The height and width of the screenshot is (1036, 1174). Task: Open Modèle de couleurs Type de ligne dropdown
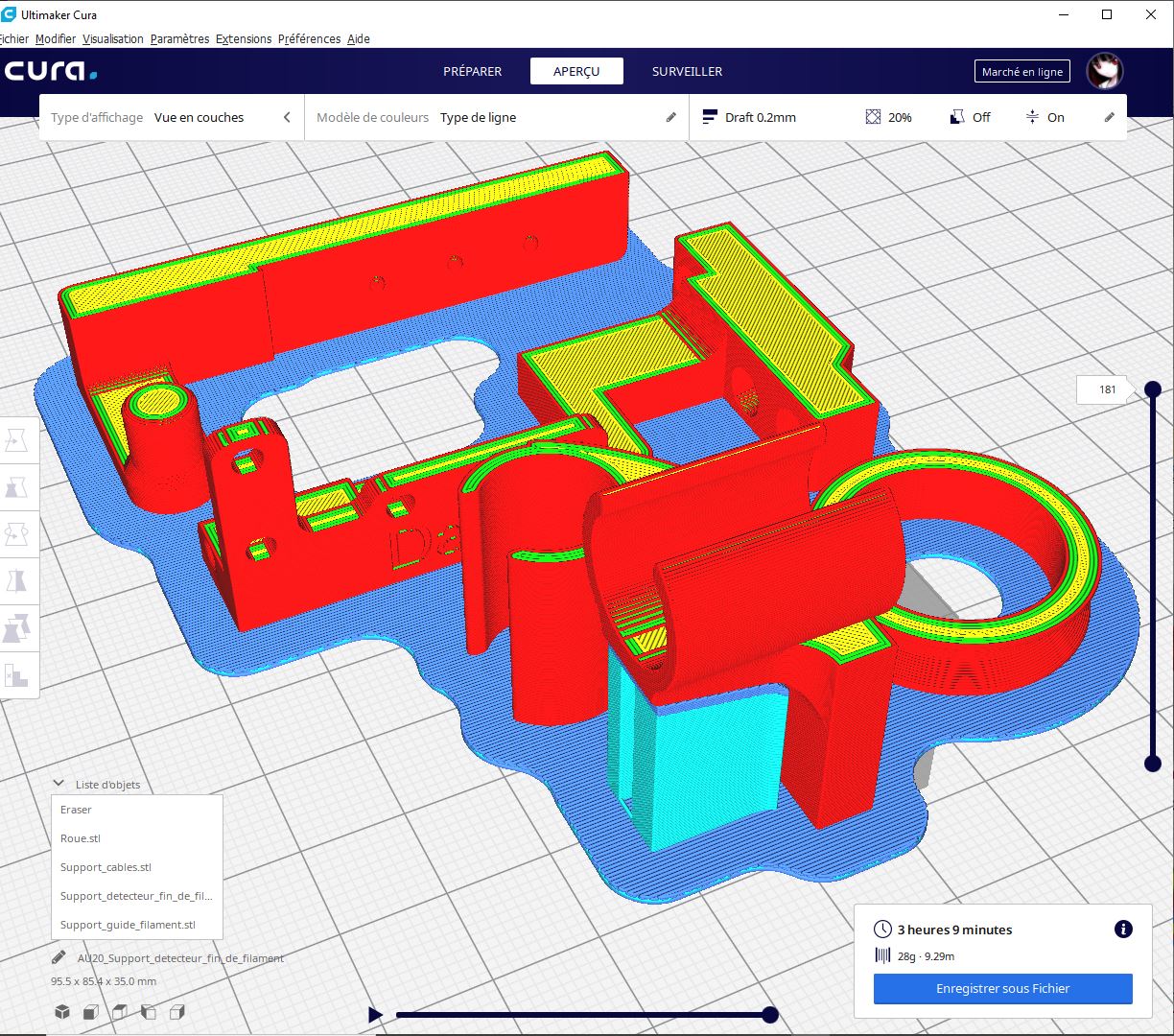point(496,117)
